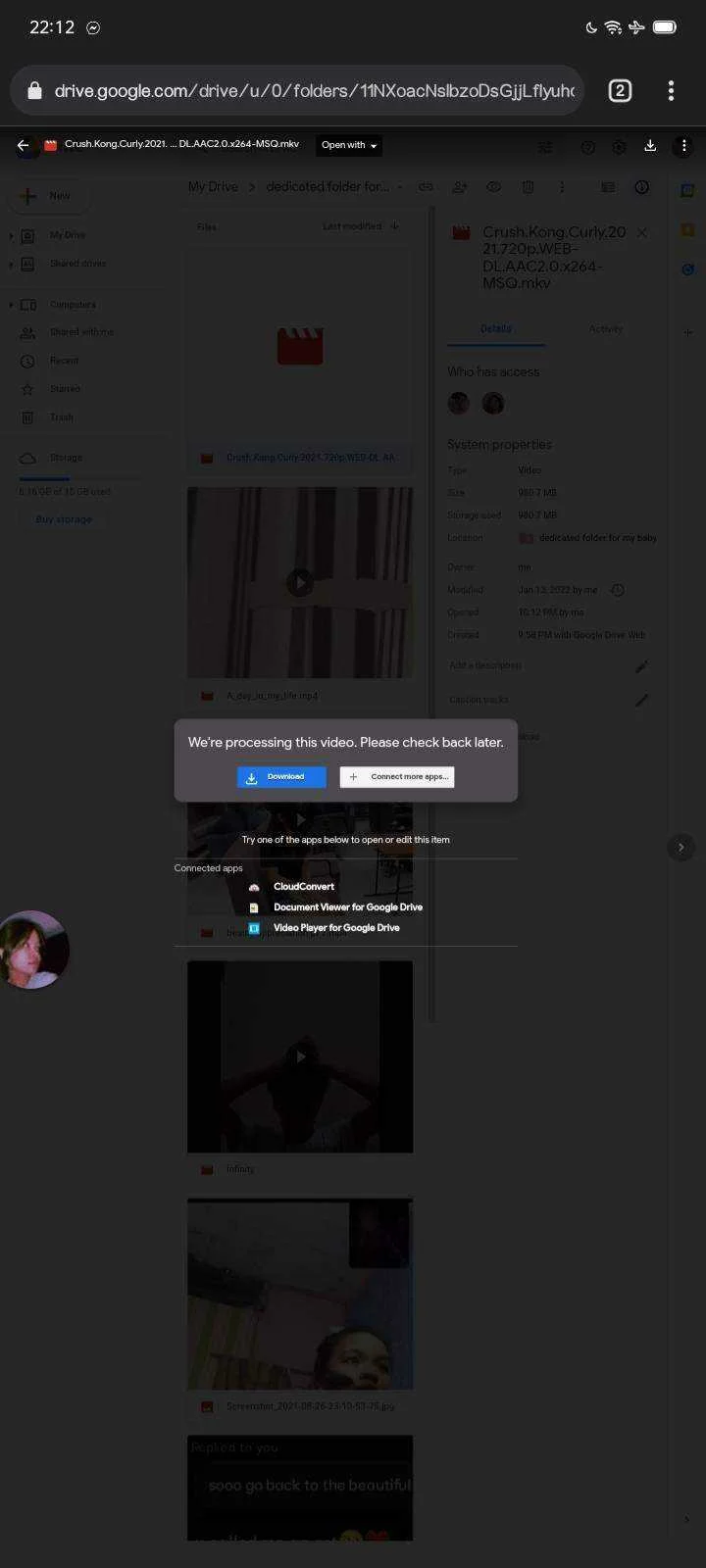Screen dimensions: 706x1568
Task: Click plus icon to get add-ons
Action: click(x=687, y=332)
